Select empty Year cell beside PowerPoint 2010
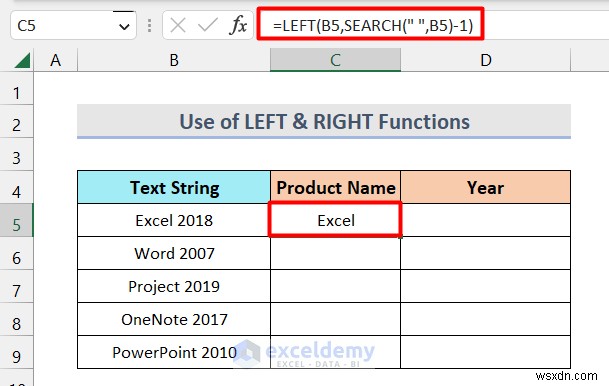Viewport: 609px width, 386px height. click(485, 352)
